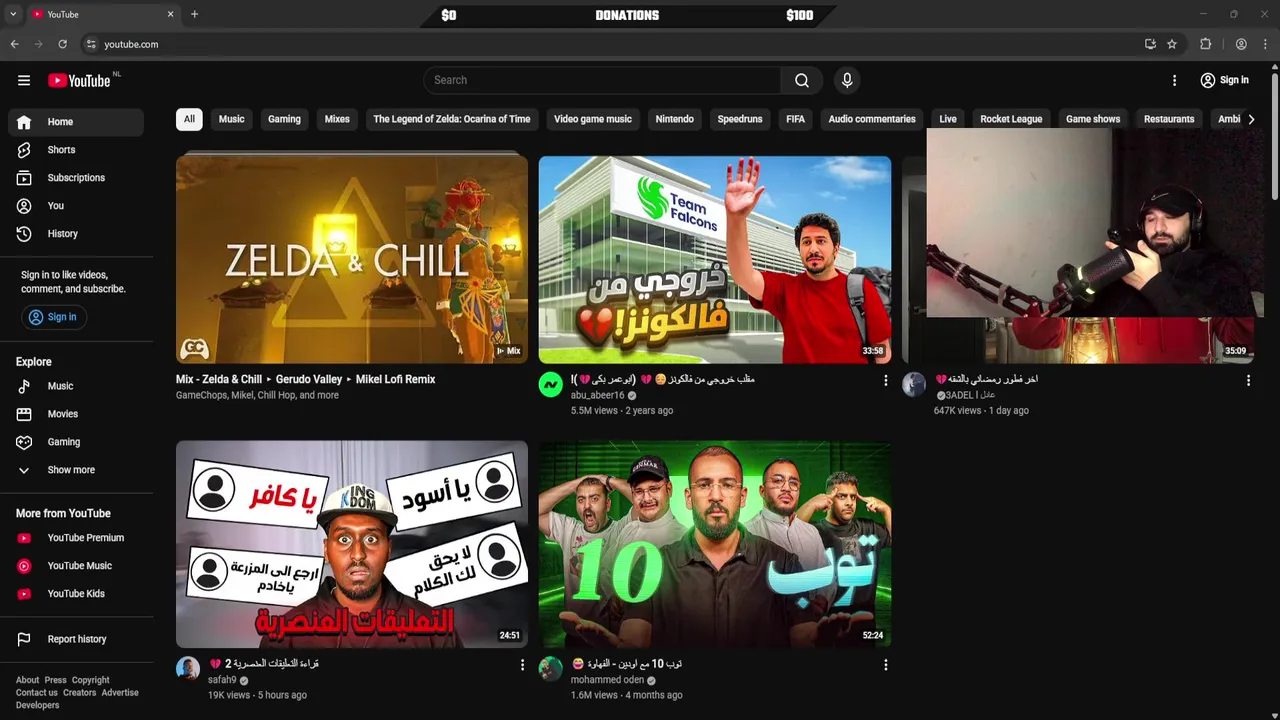
Task: Click in the Search input field
Action: point(602,80)
